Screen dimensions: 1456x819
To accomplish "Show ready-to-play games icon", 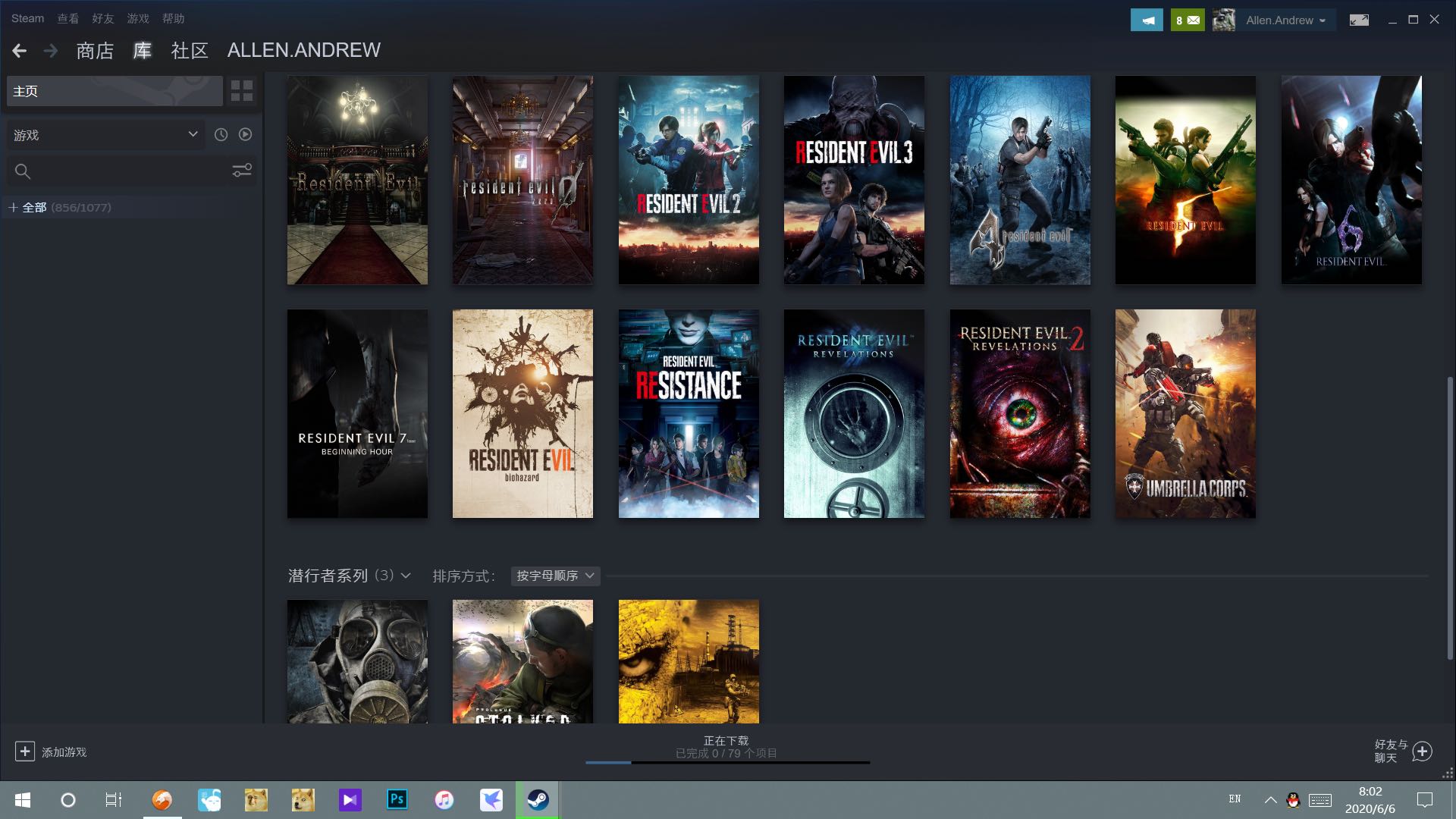I will coord(245,134).
